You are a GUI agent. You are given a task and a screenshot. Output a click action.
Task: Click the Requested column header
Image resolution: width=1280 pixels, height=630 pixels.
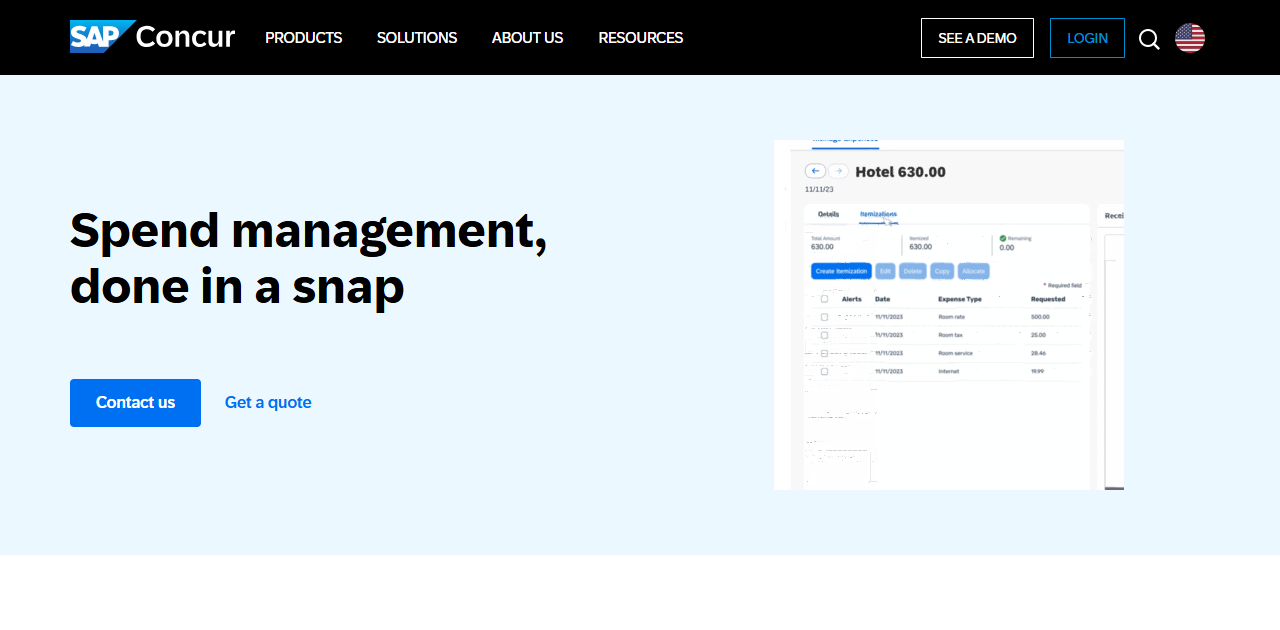[1048, 299]
